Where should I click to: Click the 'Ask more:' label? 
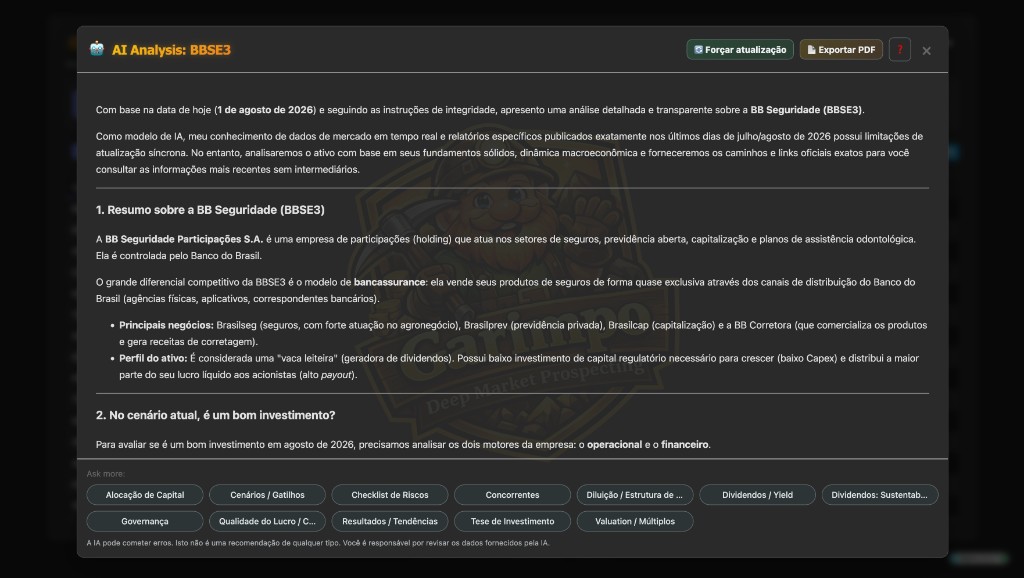click(105, 474)
